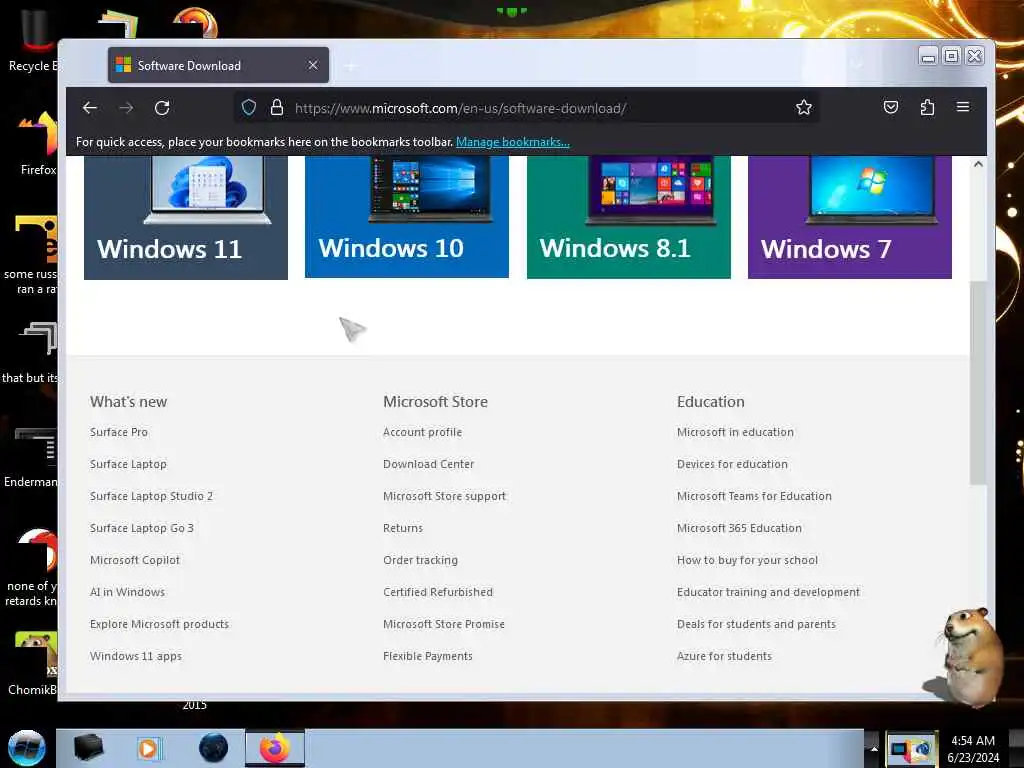Image resolution: width=1024 pixels, height=768 pixels.
Task: Open Microsoft Store Promise link
Action: coord(444,624)
